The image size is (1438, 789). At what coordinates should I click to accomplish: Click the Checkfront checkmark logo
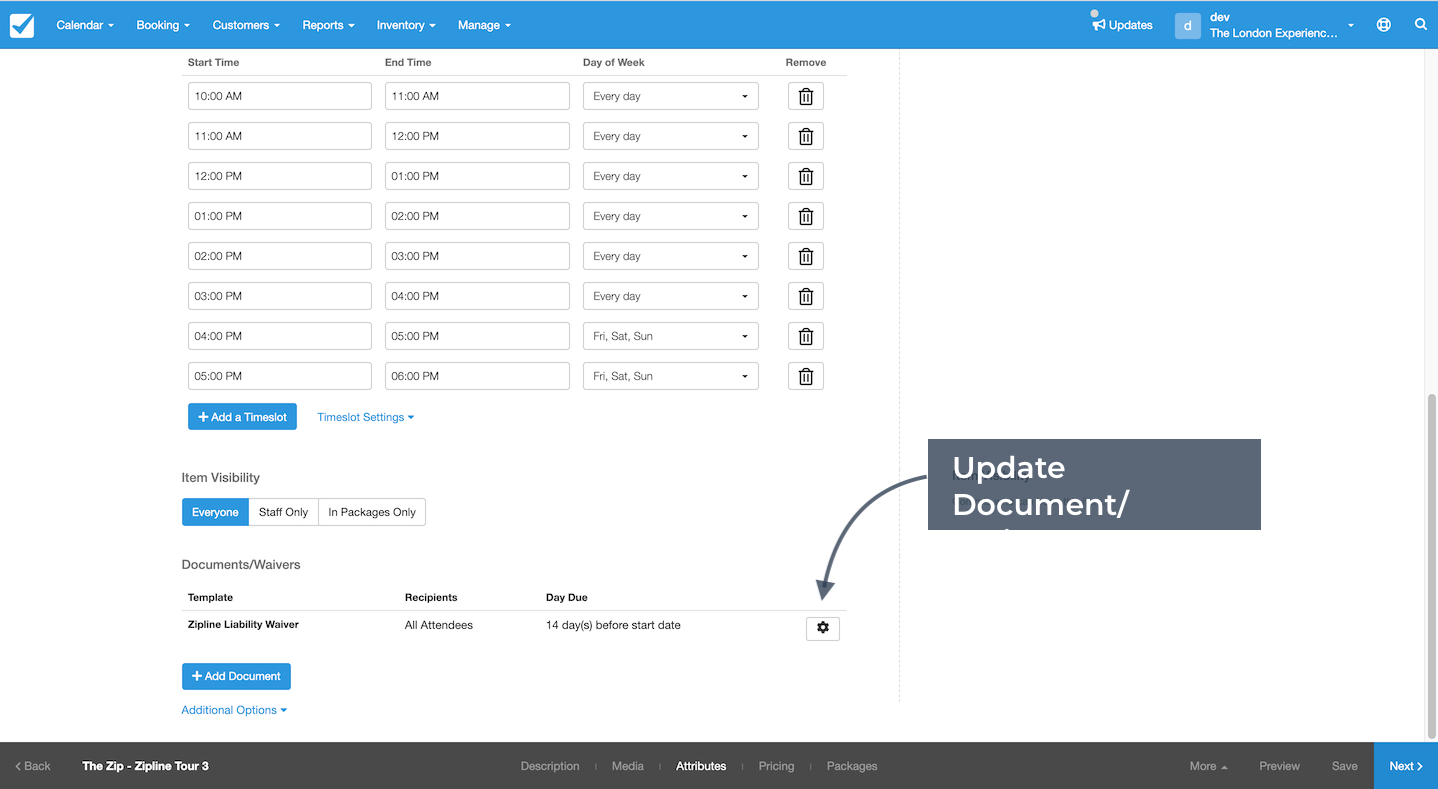(22, 25)
